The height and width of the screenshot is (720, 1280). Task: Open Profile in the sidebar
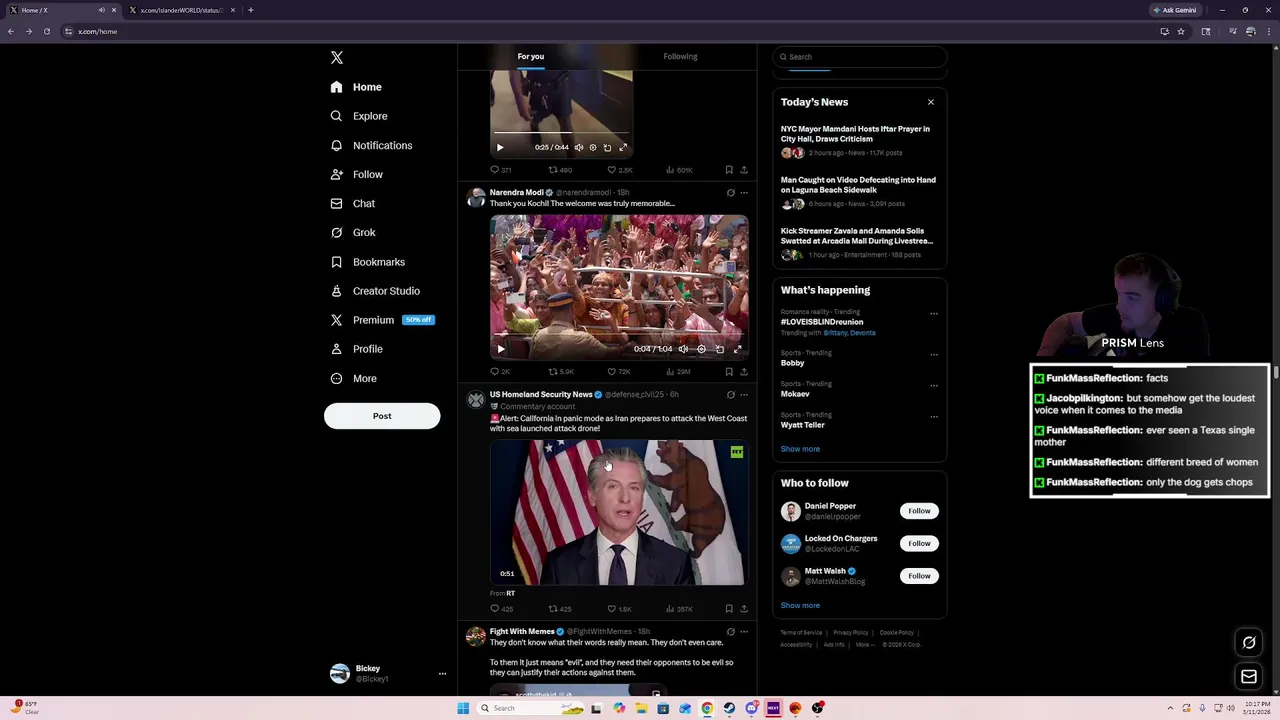click(357, 349)
